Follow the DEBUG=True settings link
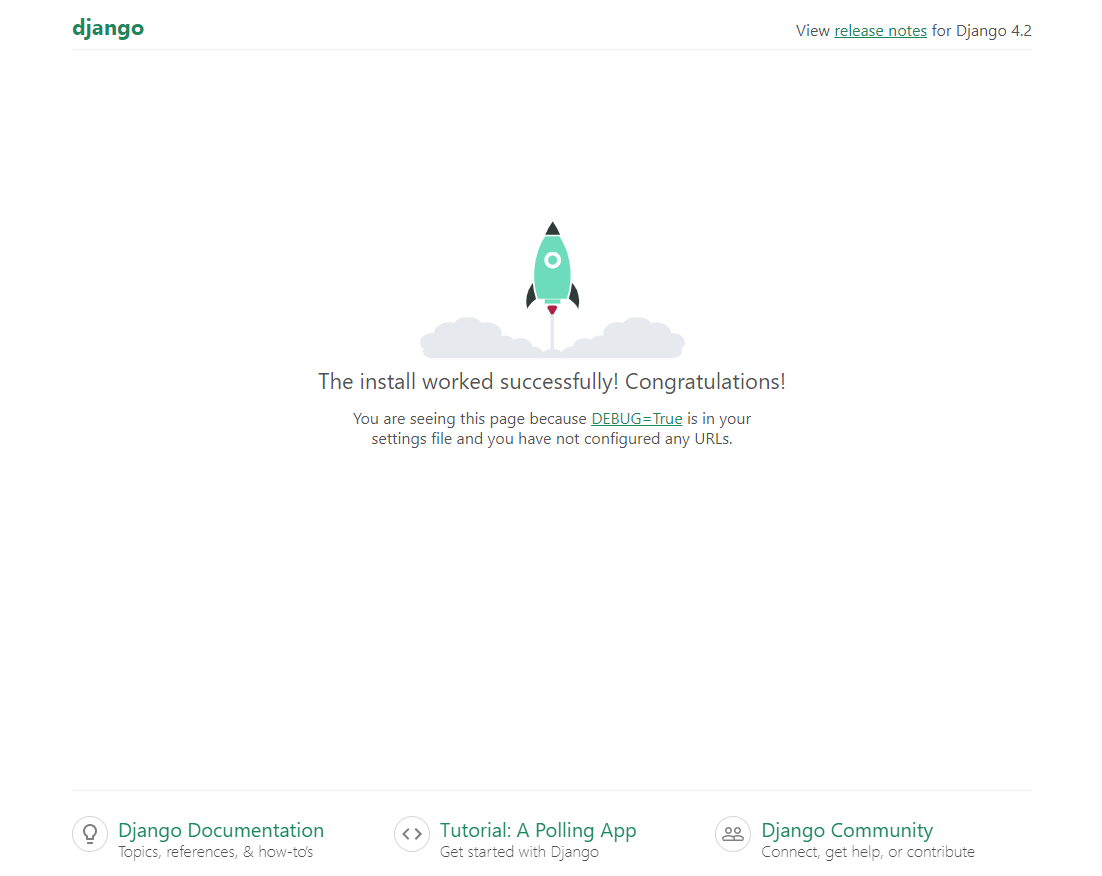 [x=637, y=418]
